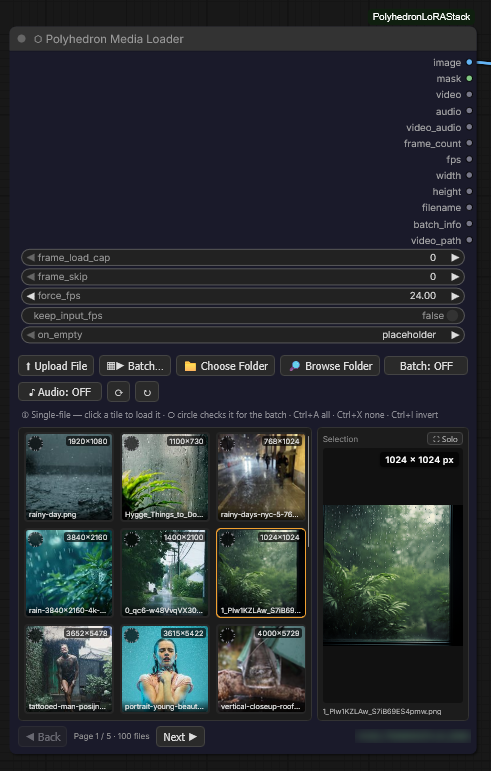This screenshot has width=491, height=771.
Task: Click the frame_count output connector dot
Action: tap(469, 143)
